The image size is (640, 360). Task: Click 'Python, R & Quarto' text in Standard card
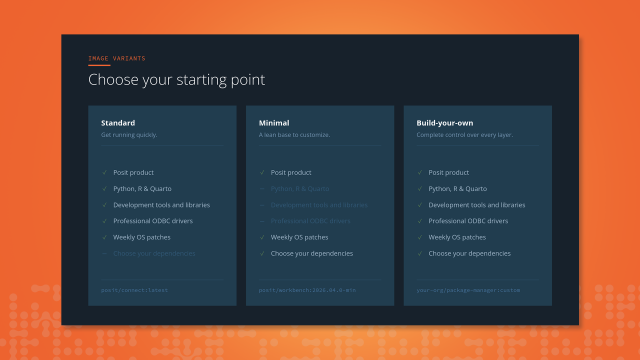tap(142, 189)
